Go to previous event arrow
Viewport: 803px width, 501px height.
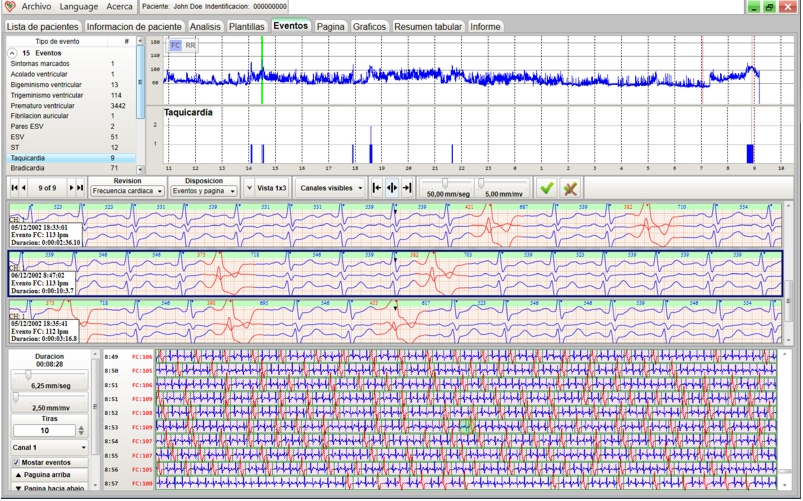(x=25, y=187)
